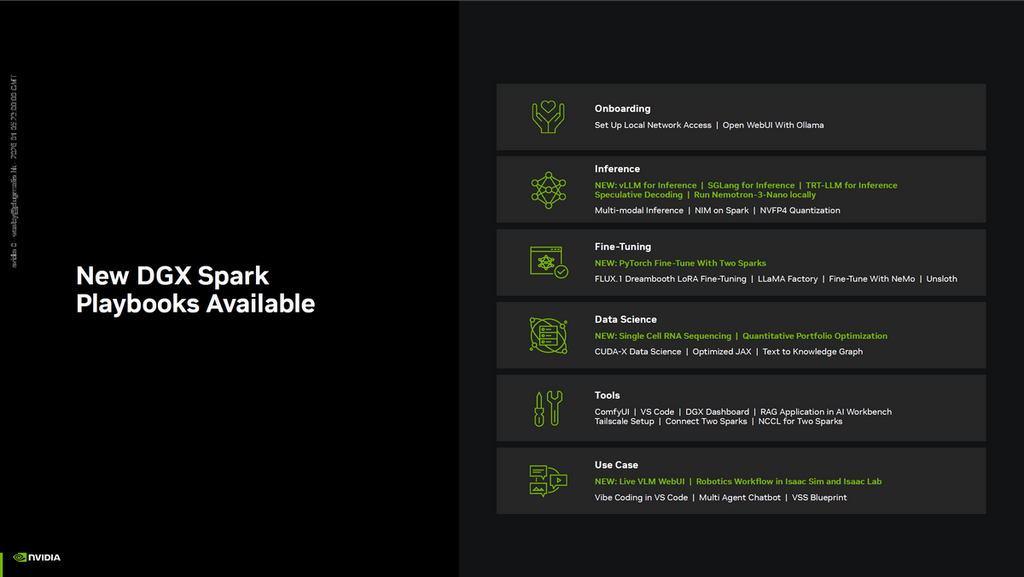1024x577 pixels.
Task: Choose NVFP4 Quantization under Inference
Action: [800, 211]
